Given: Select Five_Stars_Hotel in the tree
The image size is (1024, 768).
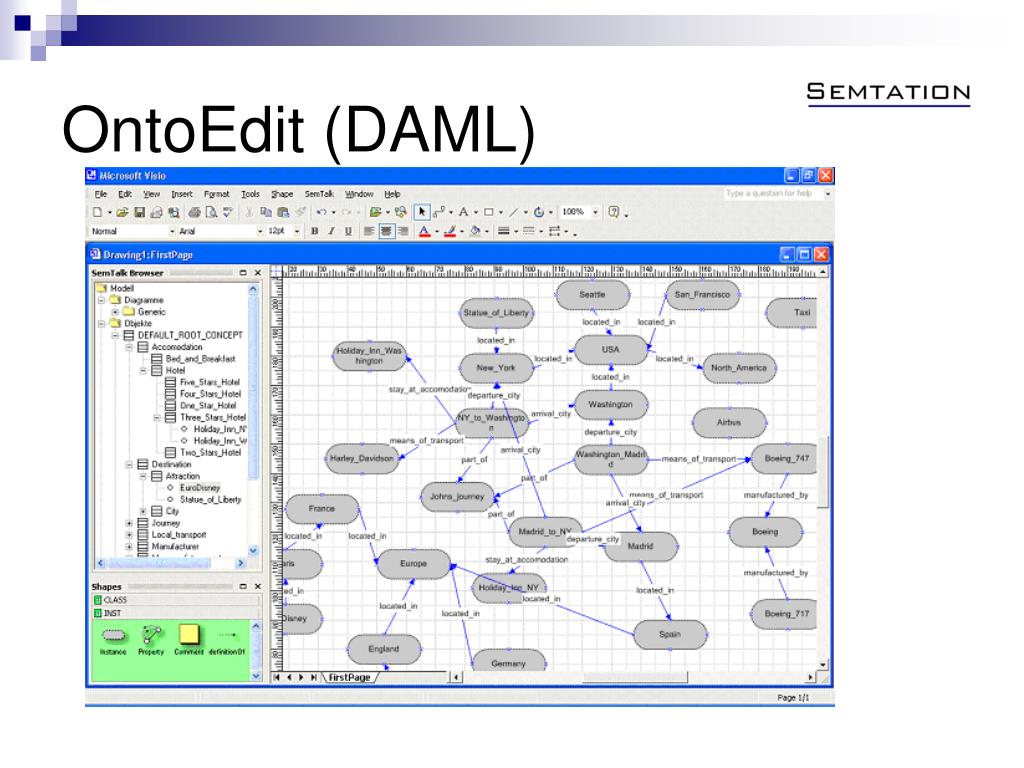Looking at the screenshot, I should pos(210,382).
